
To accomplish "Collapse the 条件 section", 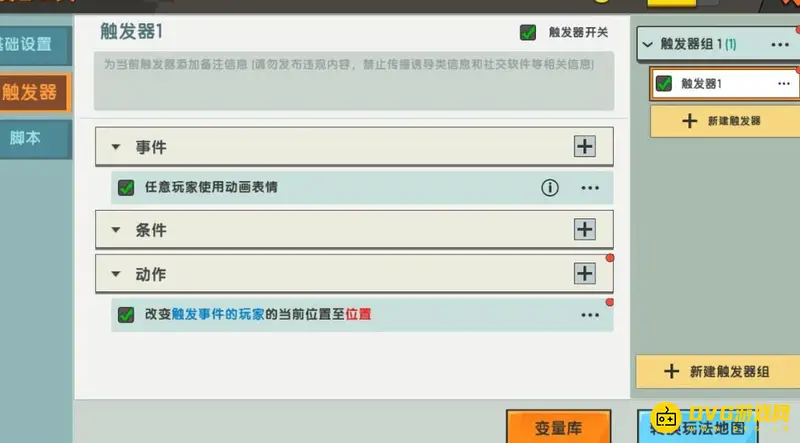I will (x=116, y=230).
